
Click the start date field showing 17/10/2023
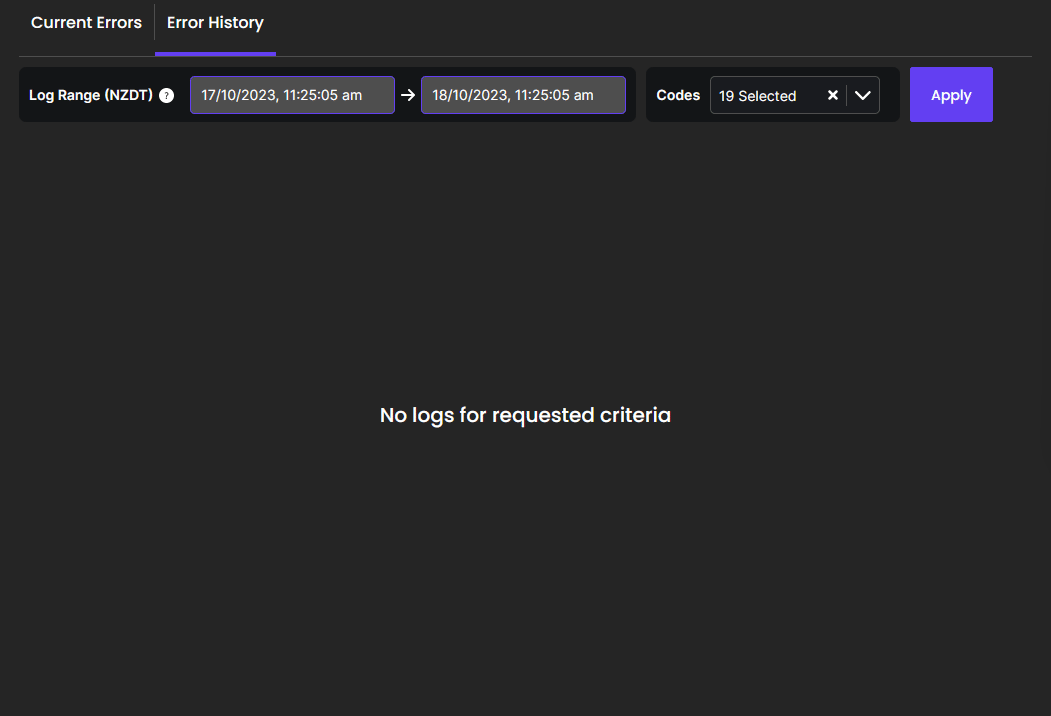coord(291,94)
